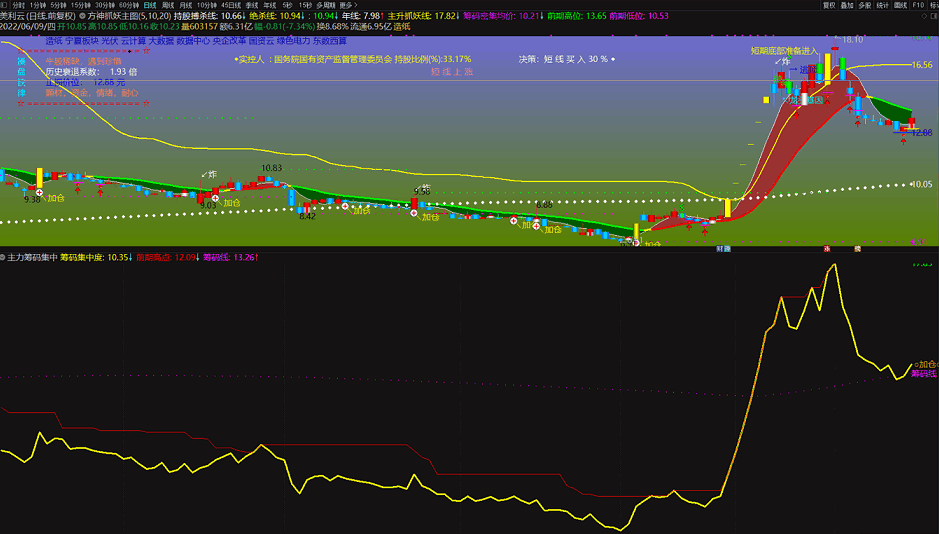The height and width of the screenshot is (534, 939).
Task: Click the 美利云(日线.前复权) stock title
Action: click(x=38, y=16)
